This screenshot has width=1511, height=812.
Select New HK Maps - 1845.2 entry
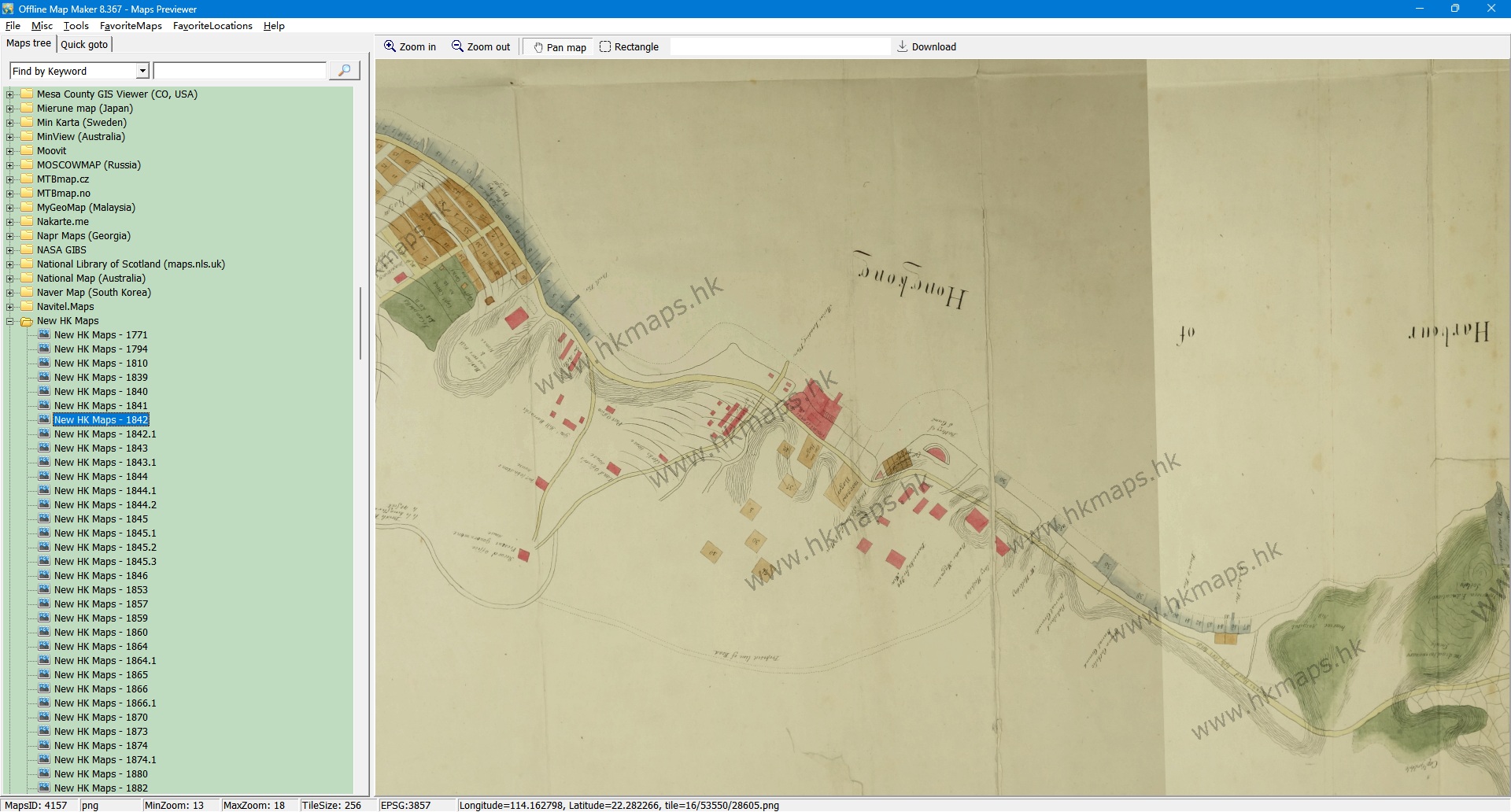(105, 548)
